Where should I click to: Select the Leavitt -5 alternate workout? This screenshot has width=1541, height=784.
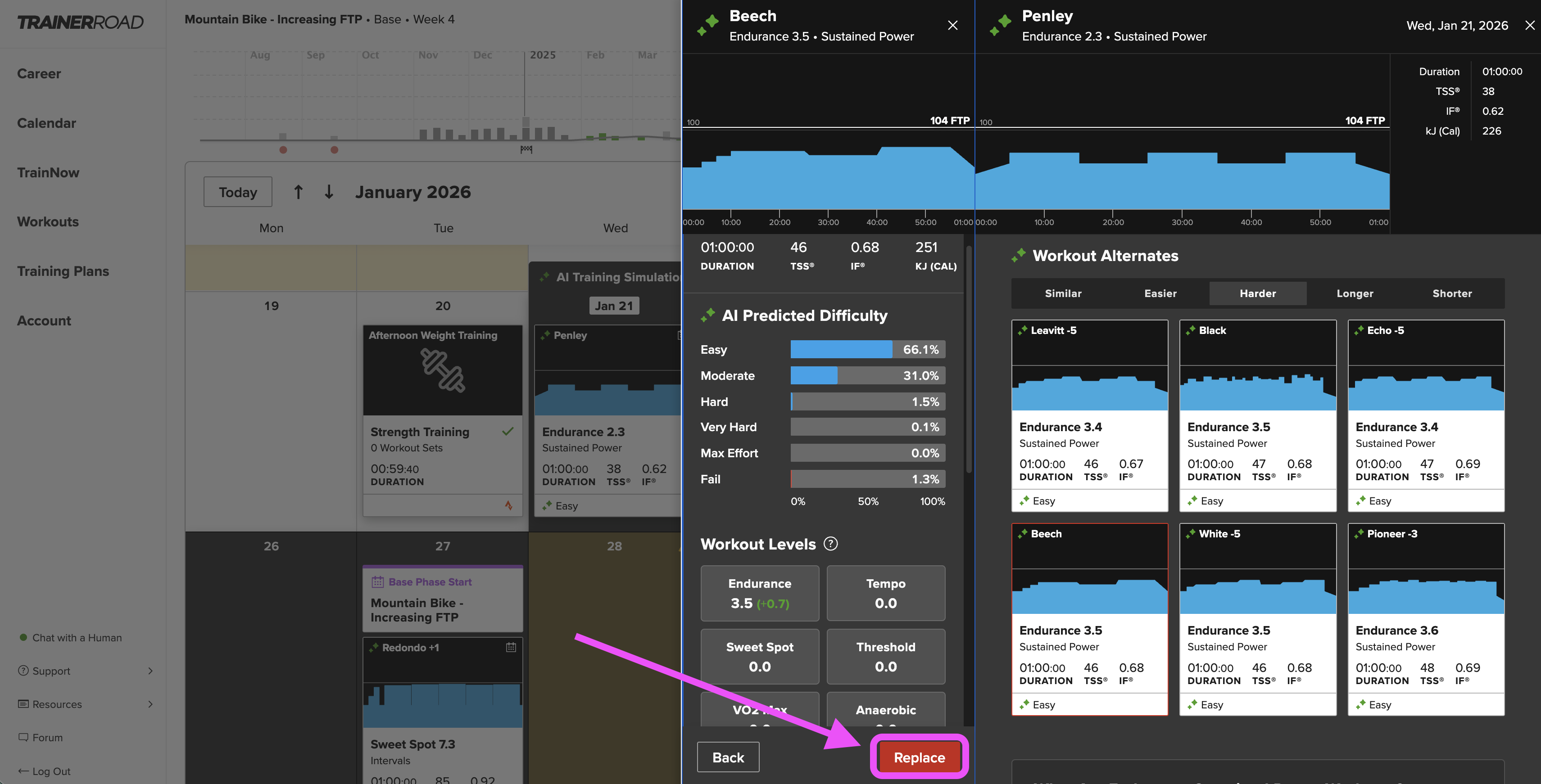pos(1089,415)
